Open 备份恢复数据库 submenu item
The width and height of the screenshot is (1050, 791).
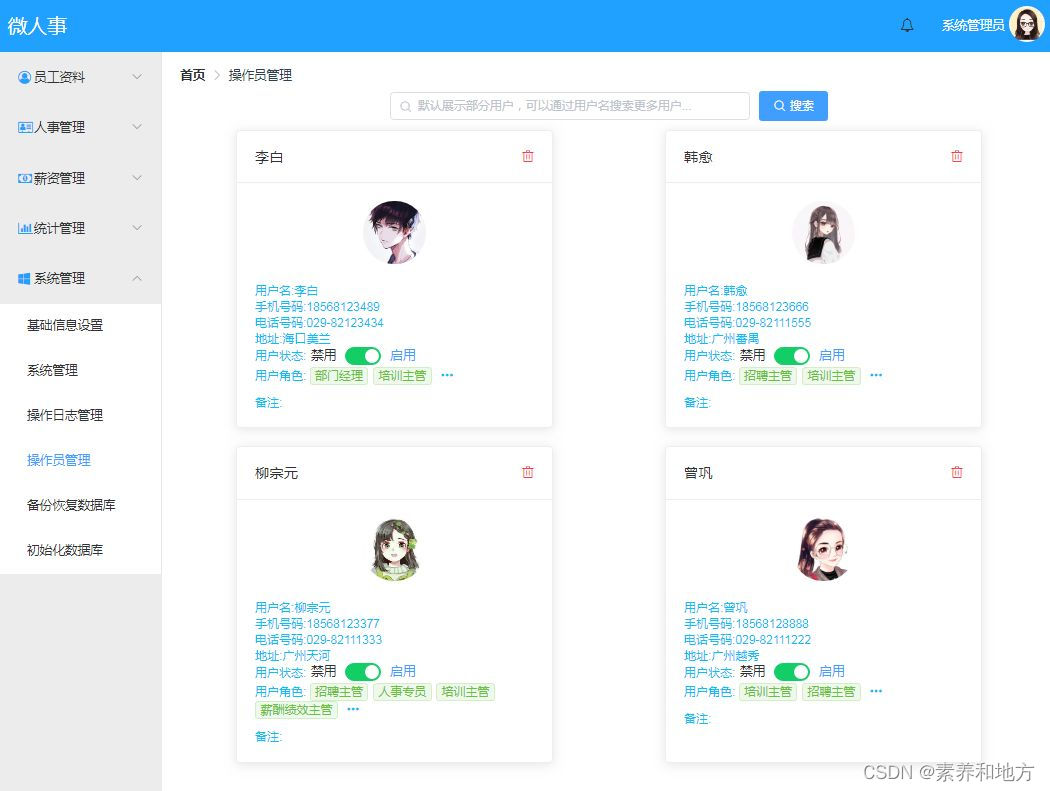coord(80,505)
